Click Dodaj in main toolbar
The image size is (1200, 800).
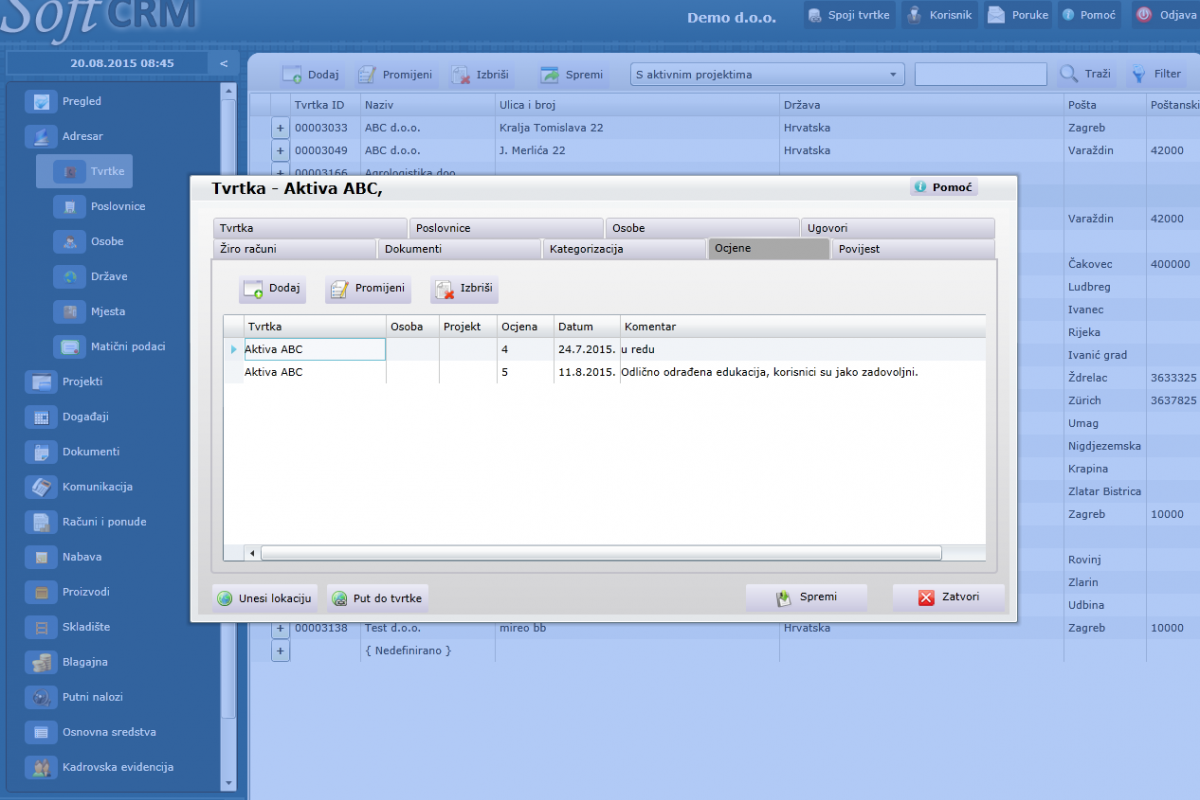310,75
